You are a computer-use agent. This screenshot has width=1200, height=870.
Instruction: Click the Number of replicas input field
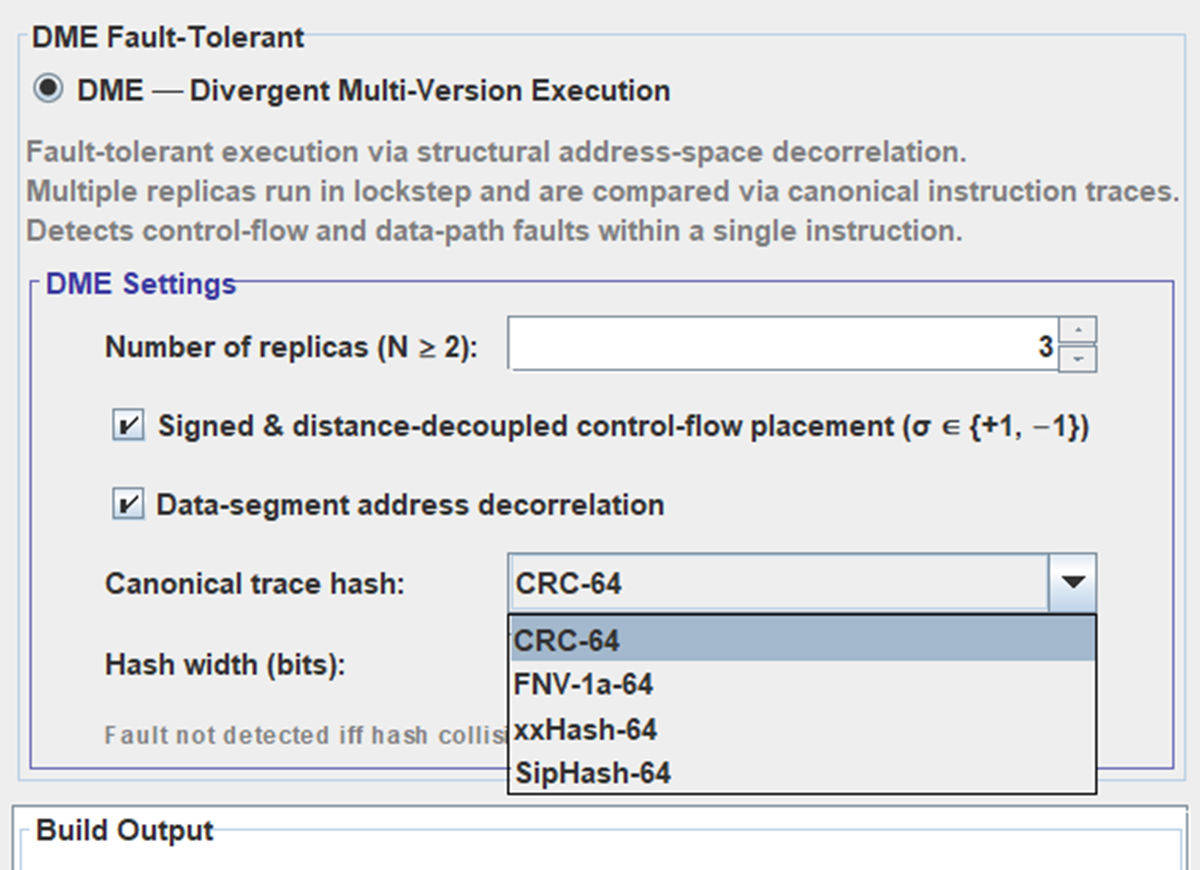point(782,346)
